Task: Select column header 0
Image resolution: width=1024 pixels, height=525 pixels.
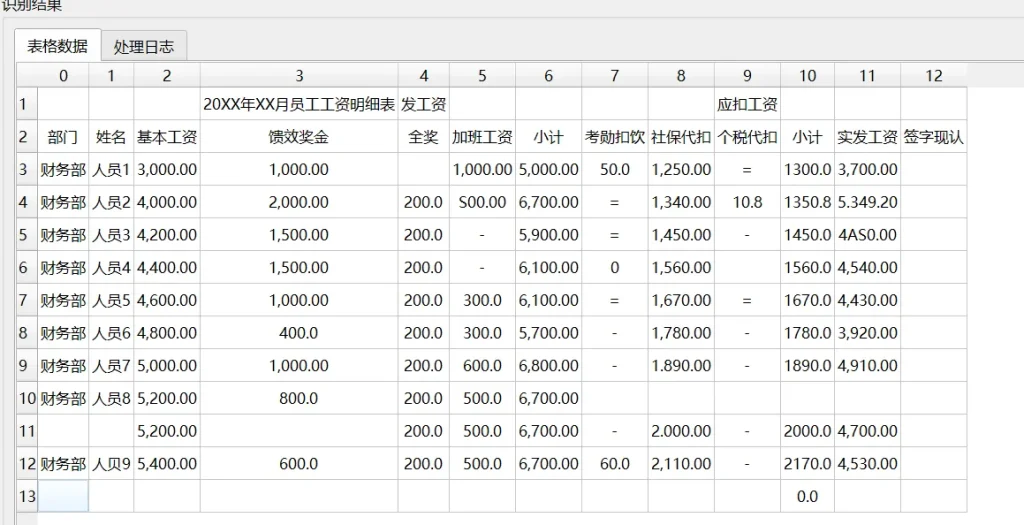Action: (63, 76)
